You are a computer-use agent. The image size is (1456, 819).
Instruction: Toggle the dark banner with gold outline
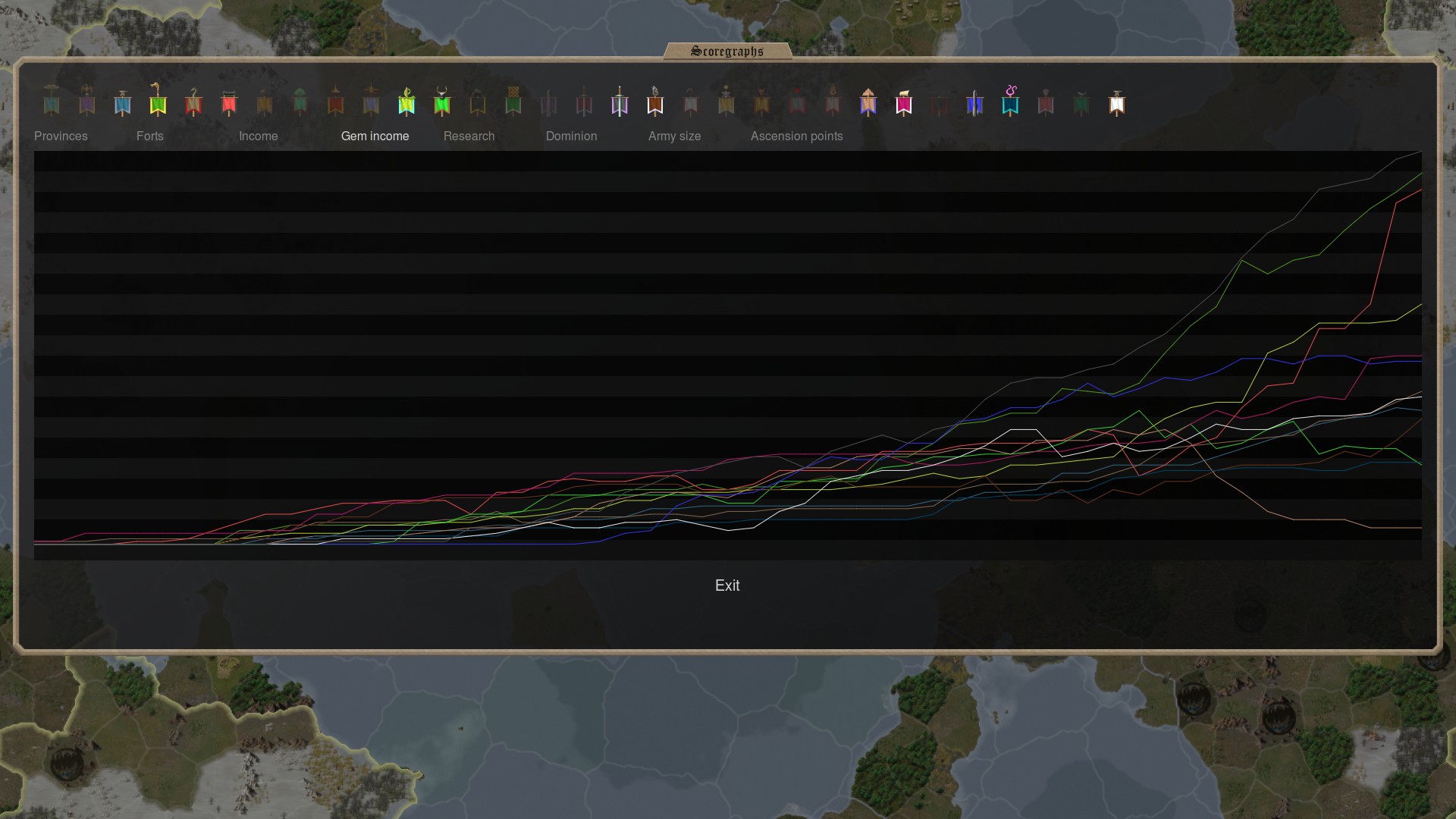(478, 102)
